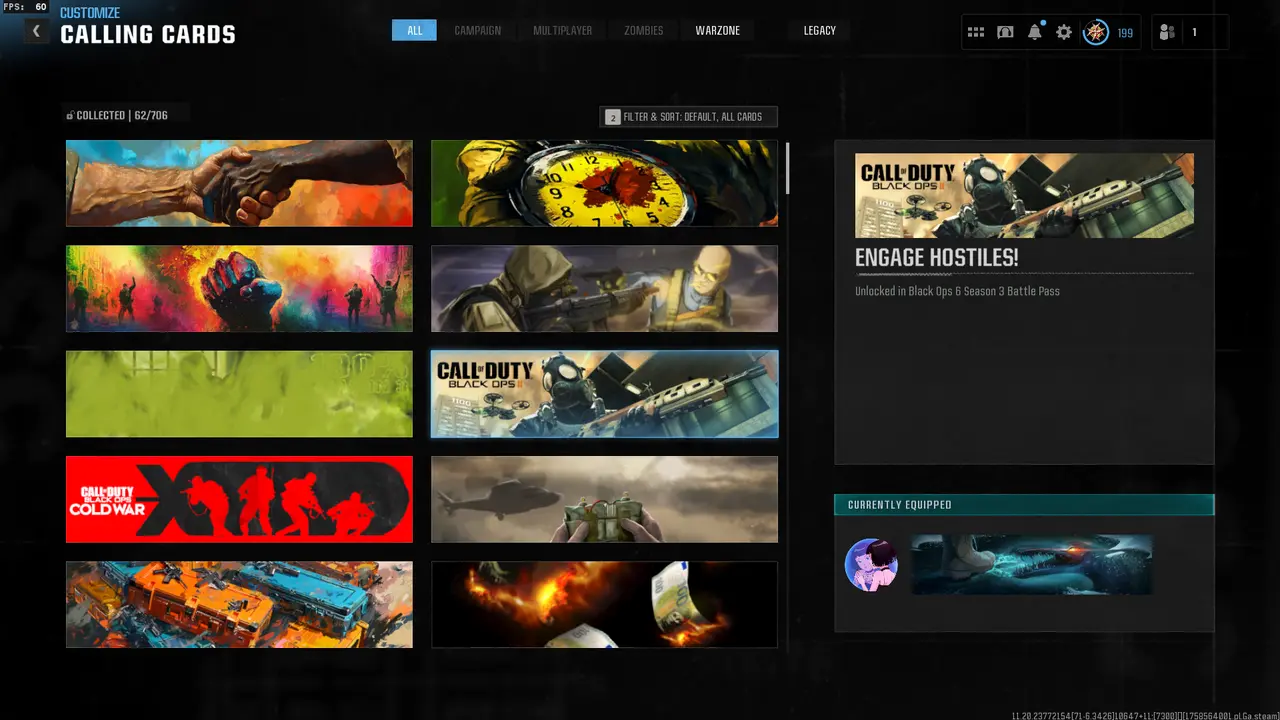Open the settings gear icon
Image resolution: width=1280 pixels, height=720 pixels.
click(x=1064, y=32)
